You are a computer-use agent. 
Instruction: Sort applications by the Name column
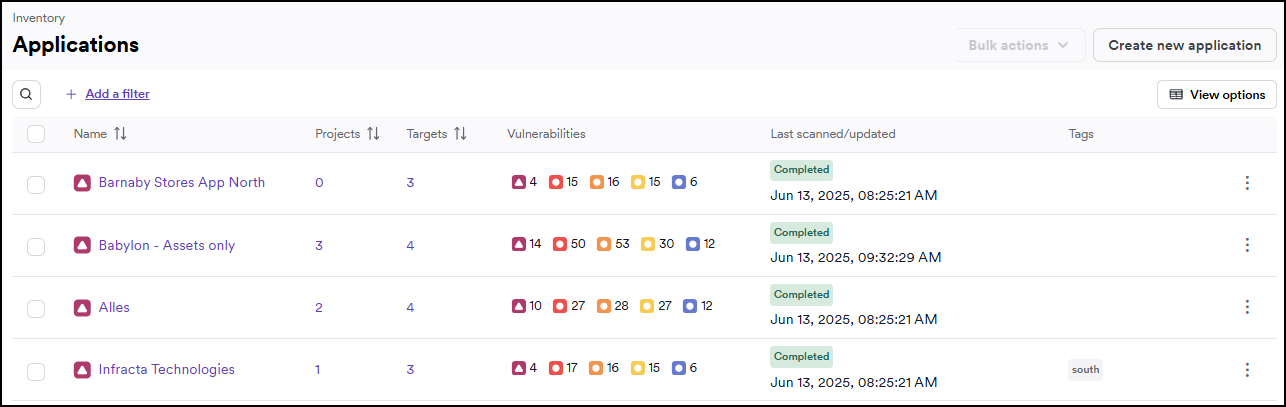[120, 134]
